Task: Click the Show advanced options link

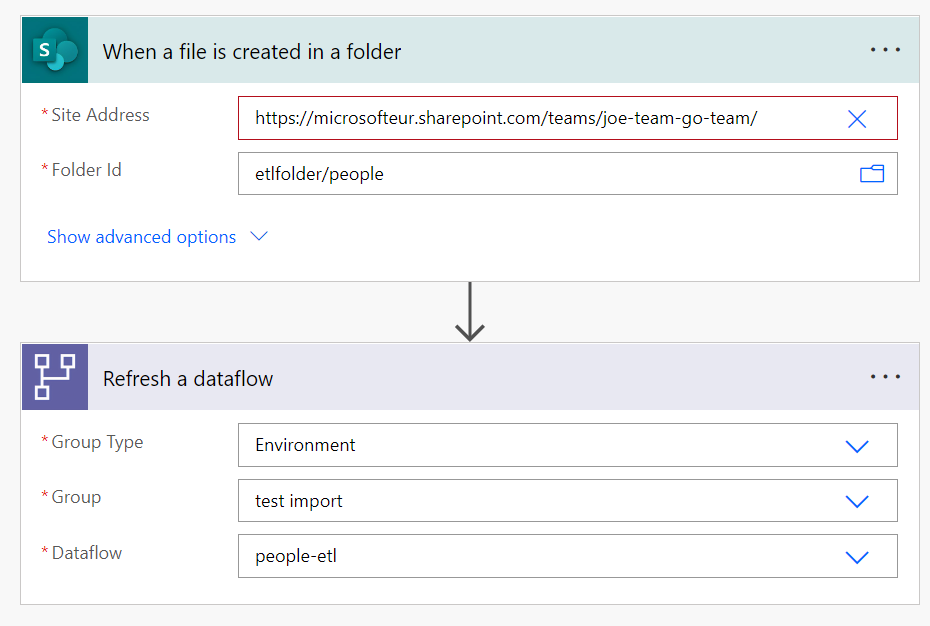Action: [x=141, y=237]
